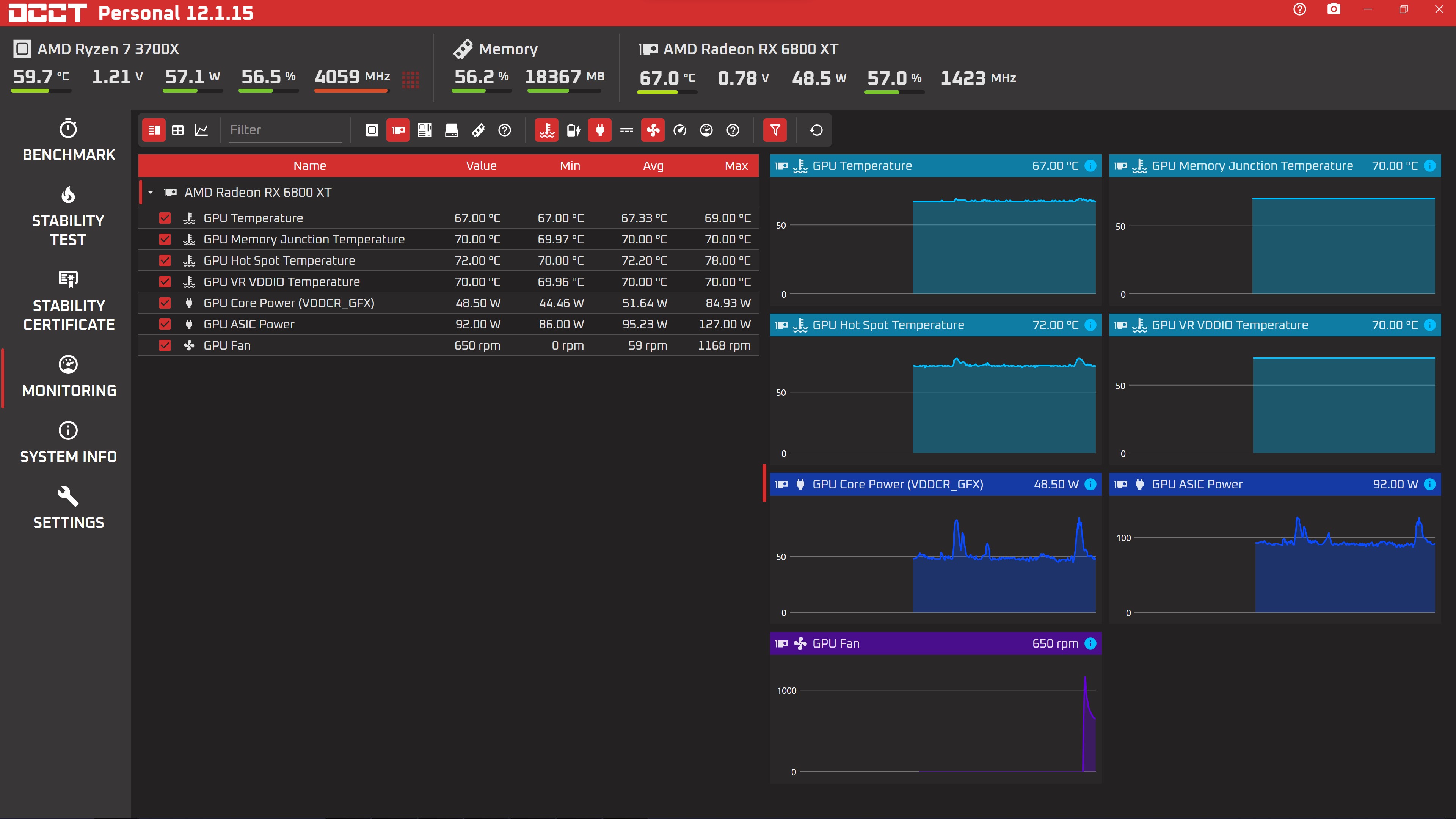Open the Benchmark section
The height and width of the screenshot is (819, 1456).
click(x=68, y=140)
